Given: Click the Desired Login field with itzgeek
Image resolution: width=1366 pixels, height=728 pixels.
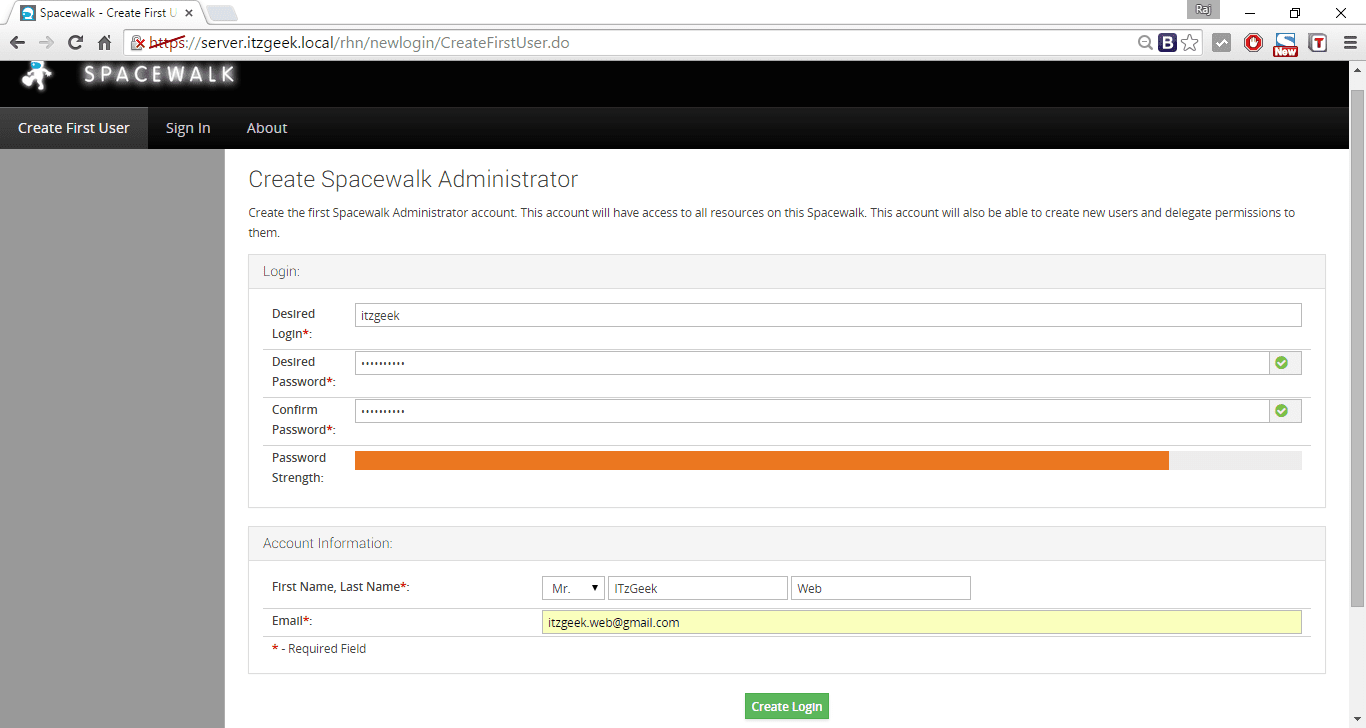Looking at the screenshot, I should (x=828, y=315).
